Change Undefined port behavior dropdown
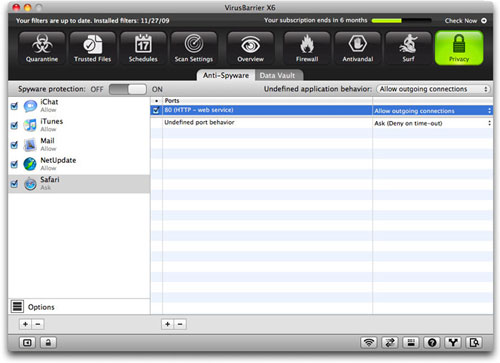Viewport: 500px width, 363px height. (433, 123)
